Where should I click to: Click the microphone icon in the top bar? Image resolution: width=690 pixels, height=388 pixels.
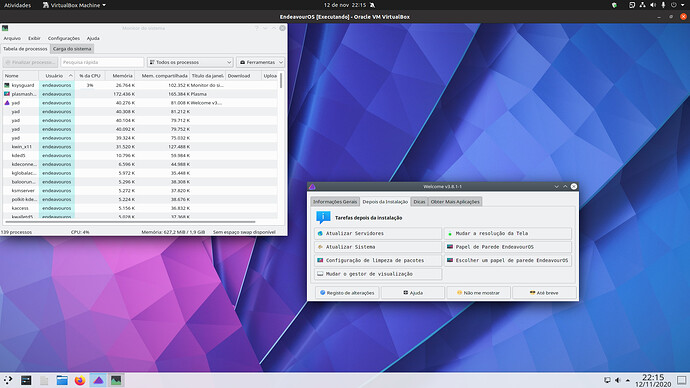663,5
